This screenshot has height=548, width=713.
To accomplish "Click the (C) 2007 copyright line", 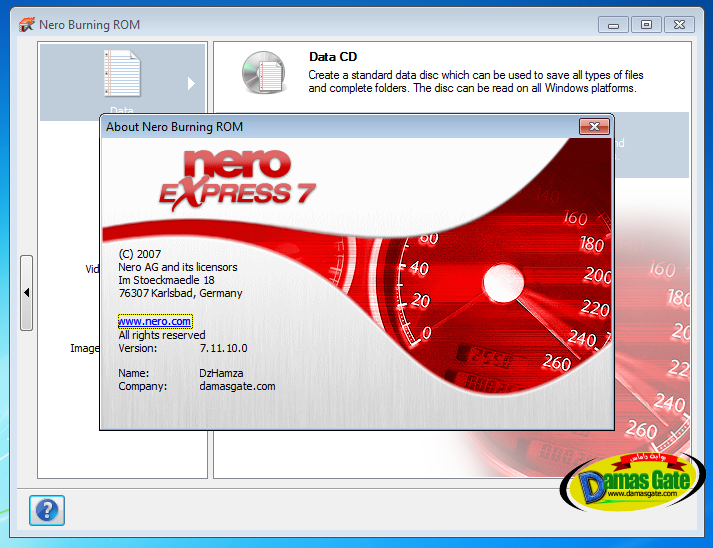I will coord(140,254).
